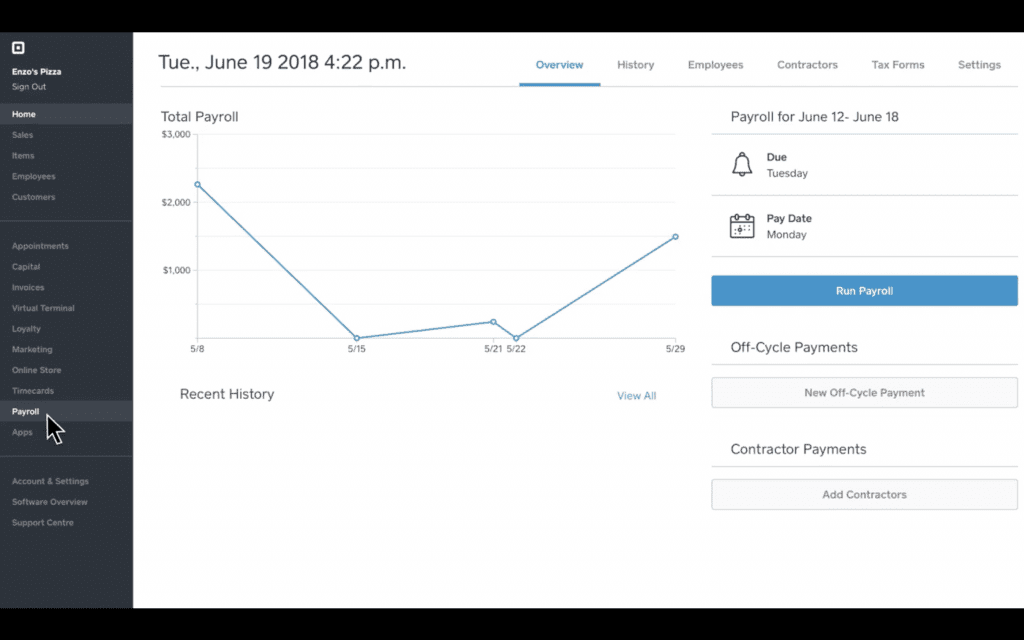Open the payroll Settings tab
The height and width of the screenshot is (640, 1024).
[979, 64]
